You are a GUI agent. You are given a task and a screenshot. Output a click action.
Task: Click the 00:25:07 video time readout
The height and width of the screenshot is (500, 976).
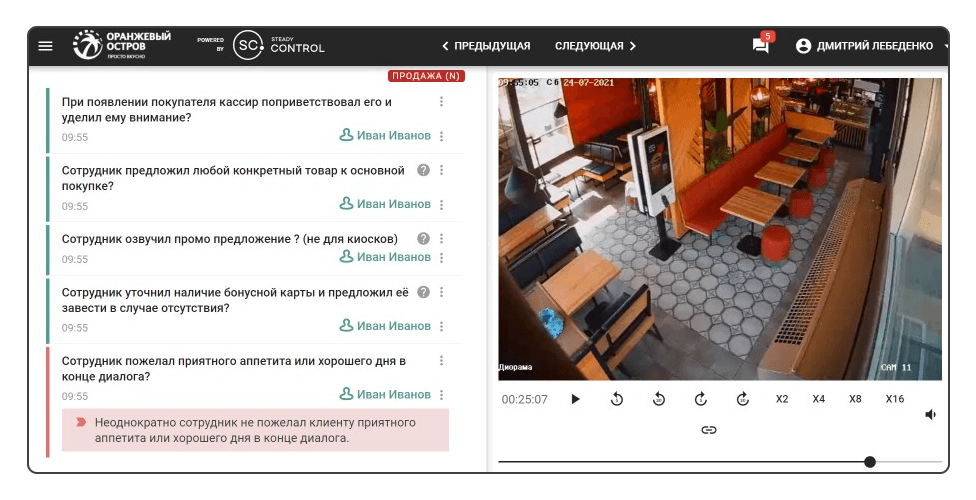coord(525,399)
